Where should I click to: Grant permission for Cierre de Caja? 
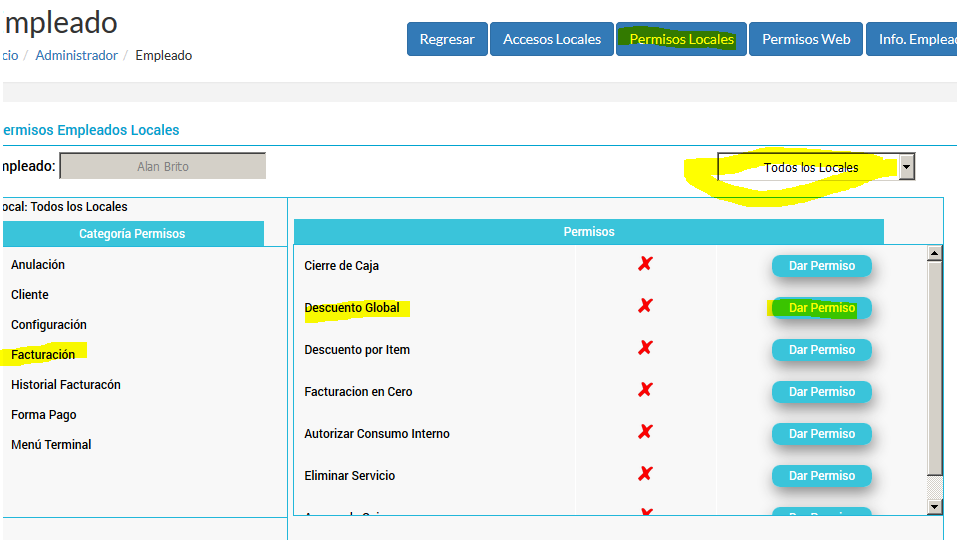click(x=822, y=266)
